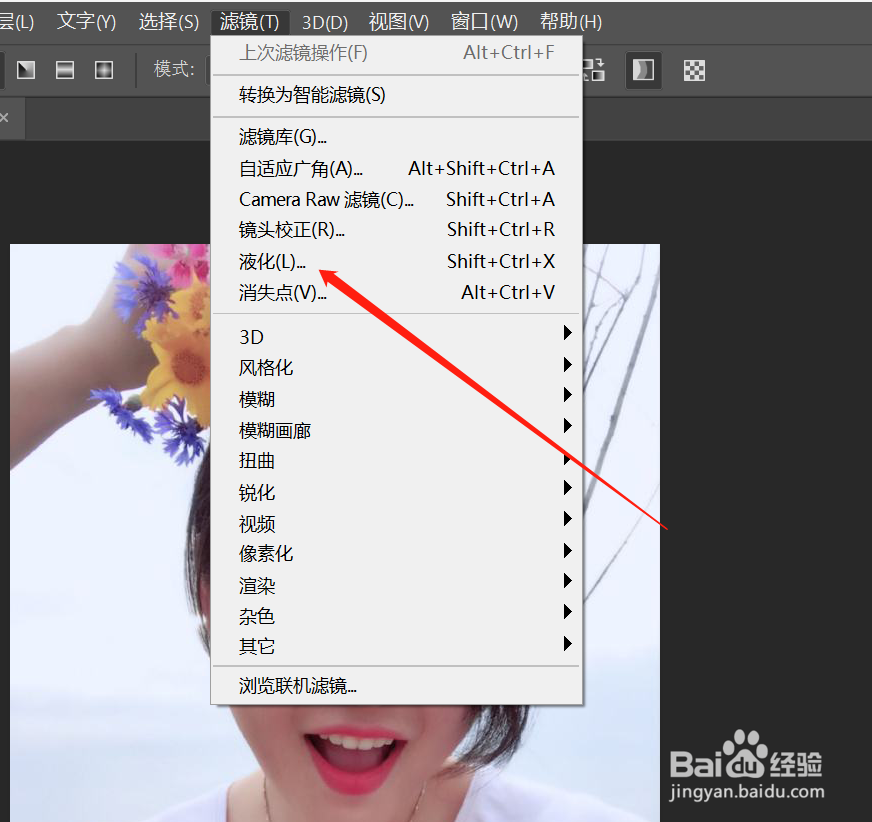Viewport: 872px width, 822px height.
Task: Expand the 扭曲 submenu
Action: [397, 460]
